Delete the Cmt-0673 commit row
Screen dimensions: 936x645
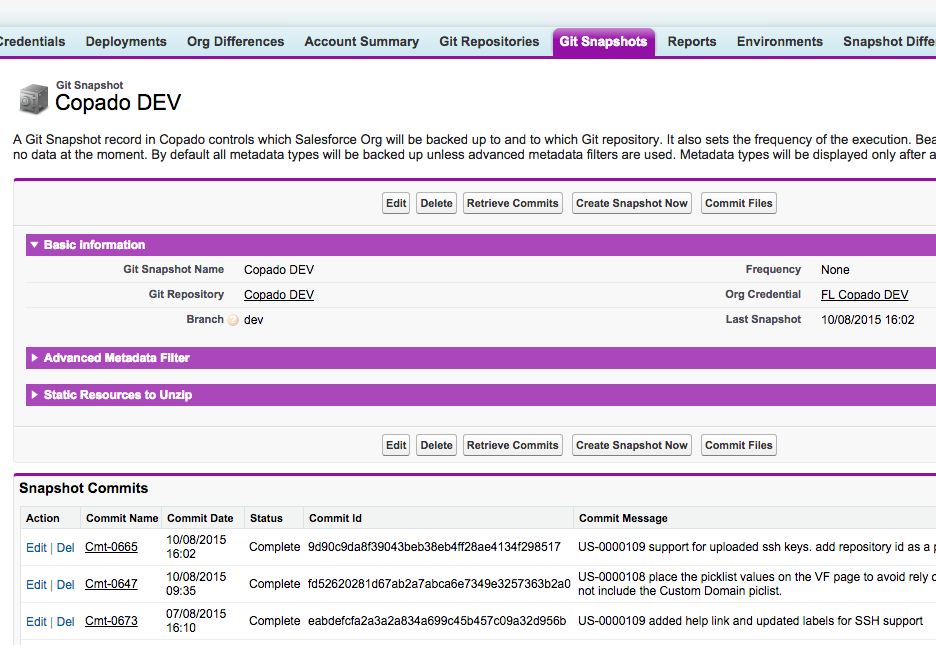pos(66,622)
